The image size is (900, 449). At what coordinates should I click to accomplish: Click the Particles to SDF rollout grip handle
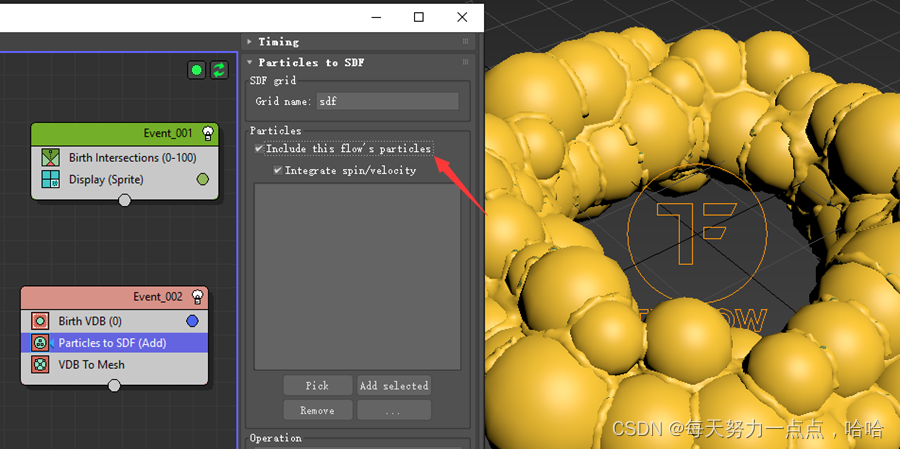point(465,63)
